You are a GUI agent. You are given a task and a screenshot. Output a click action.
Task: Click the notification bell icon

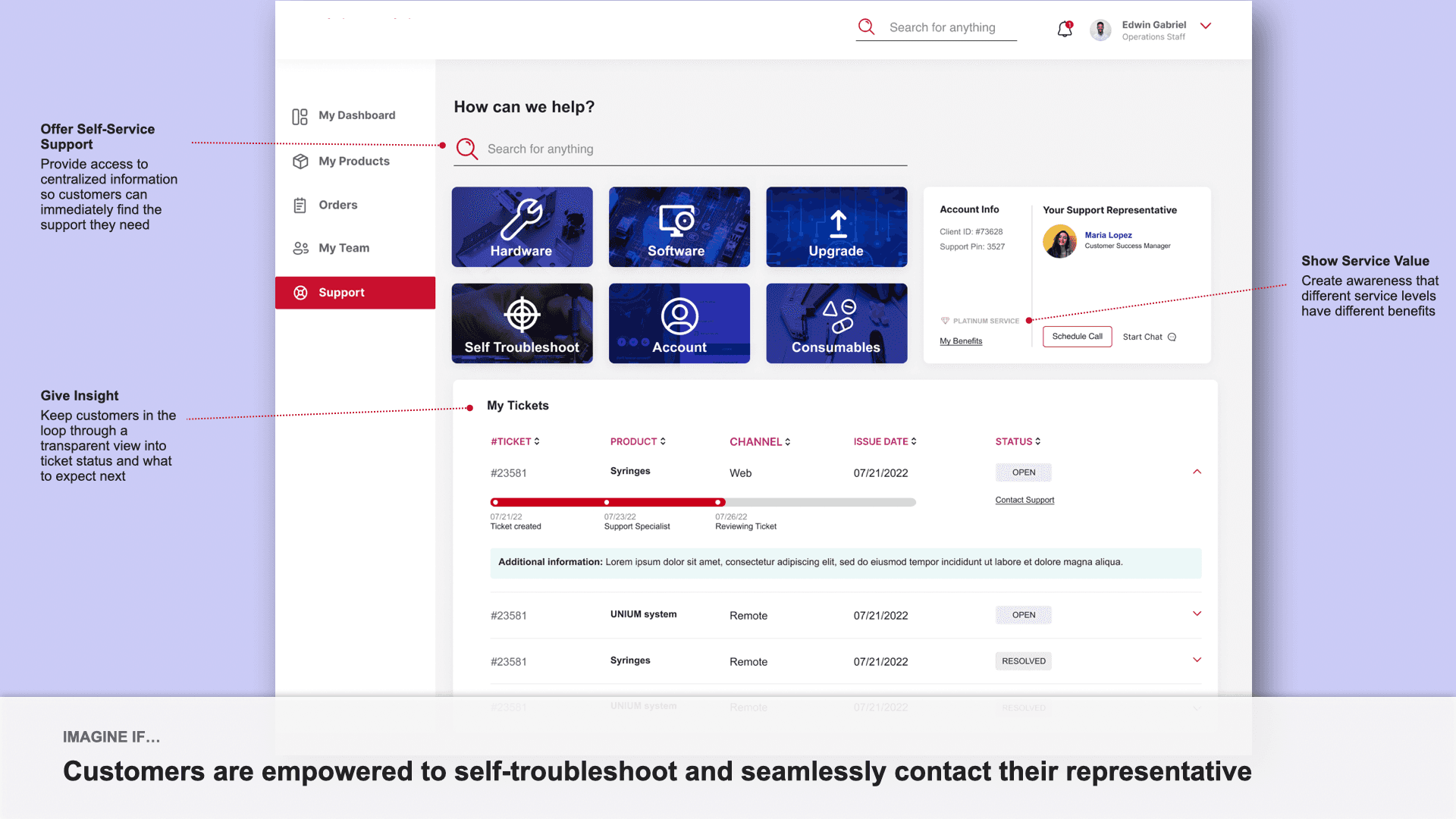(1065, 29)
